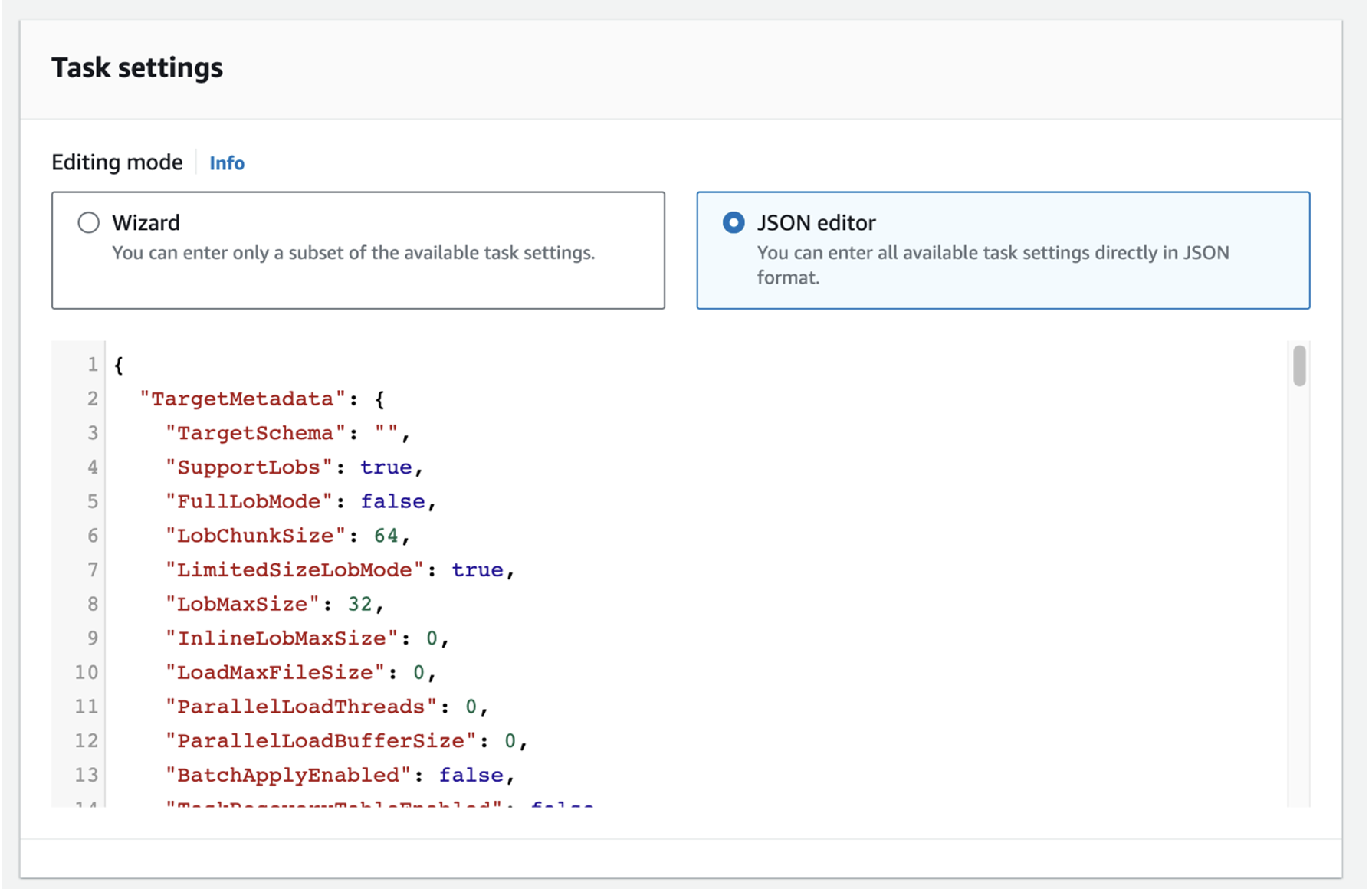Click the JSON editor description text
The height and width of the screenshot is (889, 1372).
(993, 265)
